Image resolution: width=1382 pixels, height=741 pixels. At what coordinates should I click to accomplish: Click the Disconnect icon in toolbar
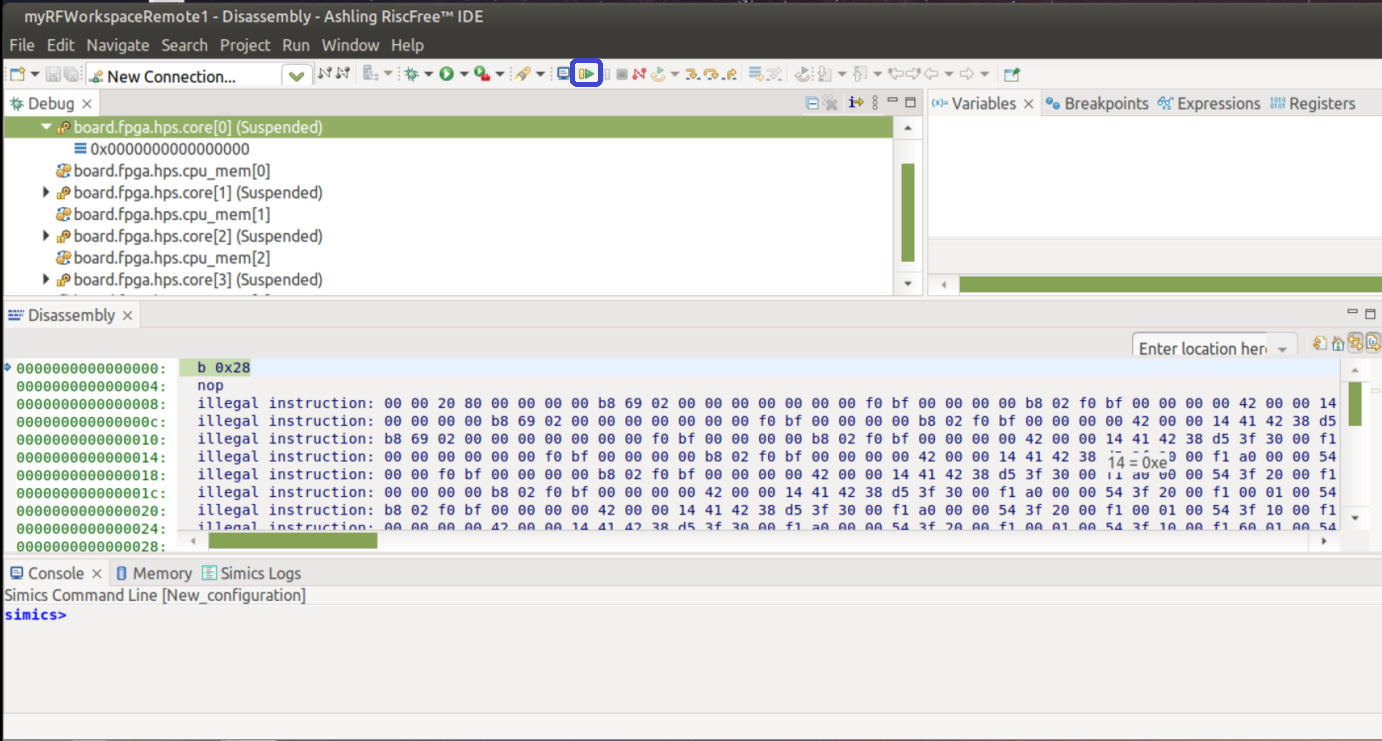639,74
